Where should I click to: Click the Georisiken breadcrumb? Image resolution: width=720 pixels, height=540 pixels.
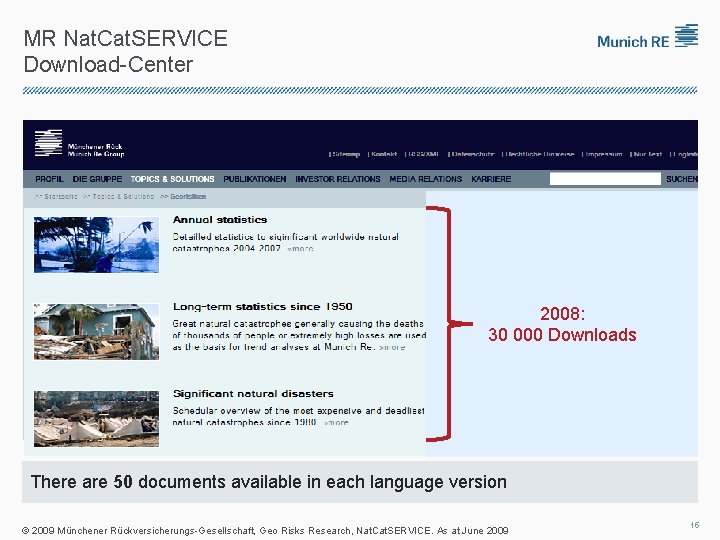188,197
